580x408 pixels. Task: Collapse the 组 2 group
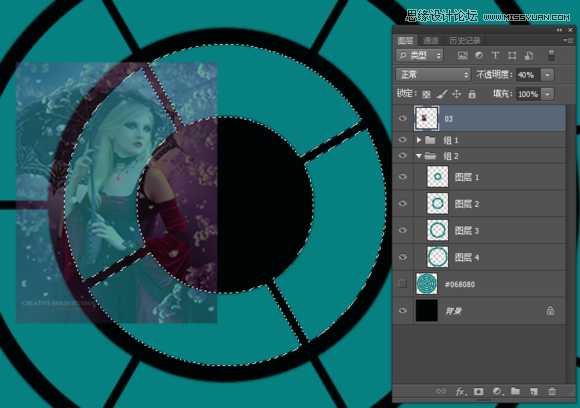[418, 156]
